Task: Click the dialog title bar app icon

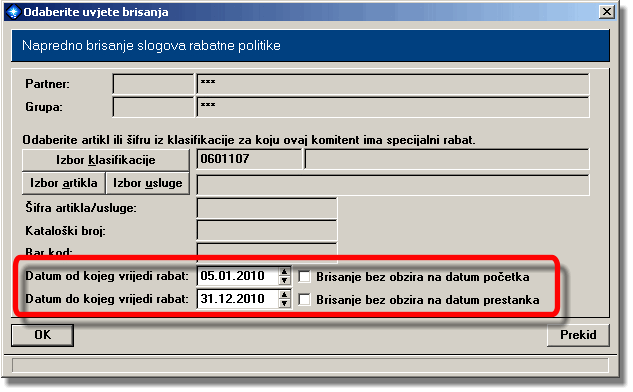Action: (x=13, y=12)
